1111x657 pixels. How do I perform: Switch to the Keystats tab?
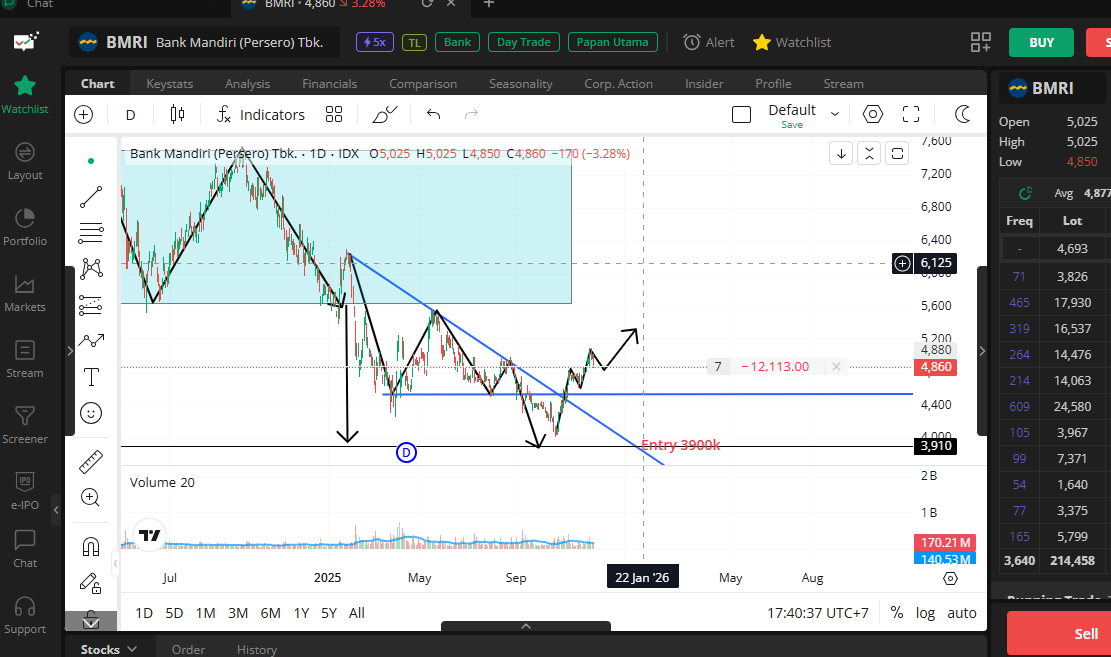pyautogui.click(x=169, y=84)
